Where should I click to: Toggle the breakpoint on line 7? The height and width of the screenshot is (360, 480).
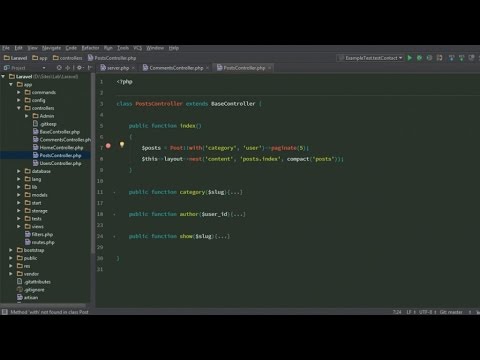click(x=108, y=146)
